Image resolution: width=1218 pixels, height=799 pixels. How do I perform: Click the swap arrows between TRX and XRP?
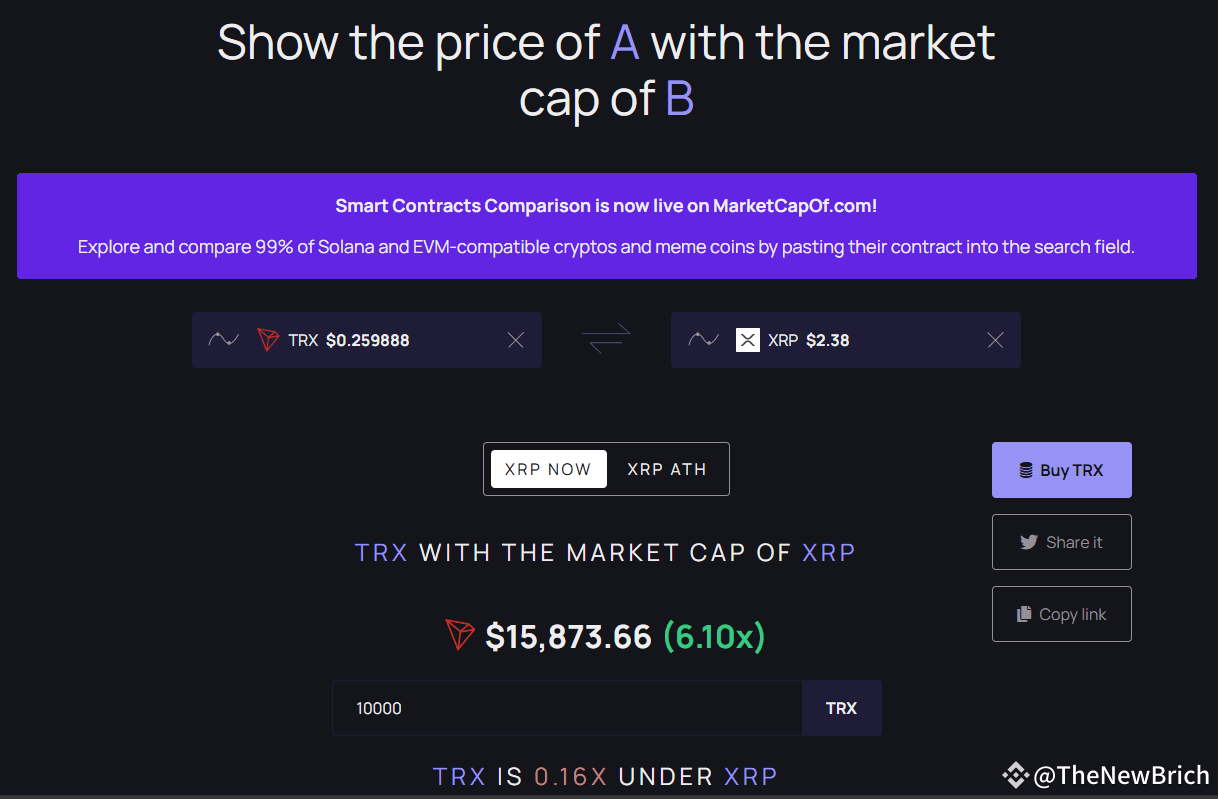pos(606,339)
